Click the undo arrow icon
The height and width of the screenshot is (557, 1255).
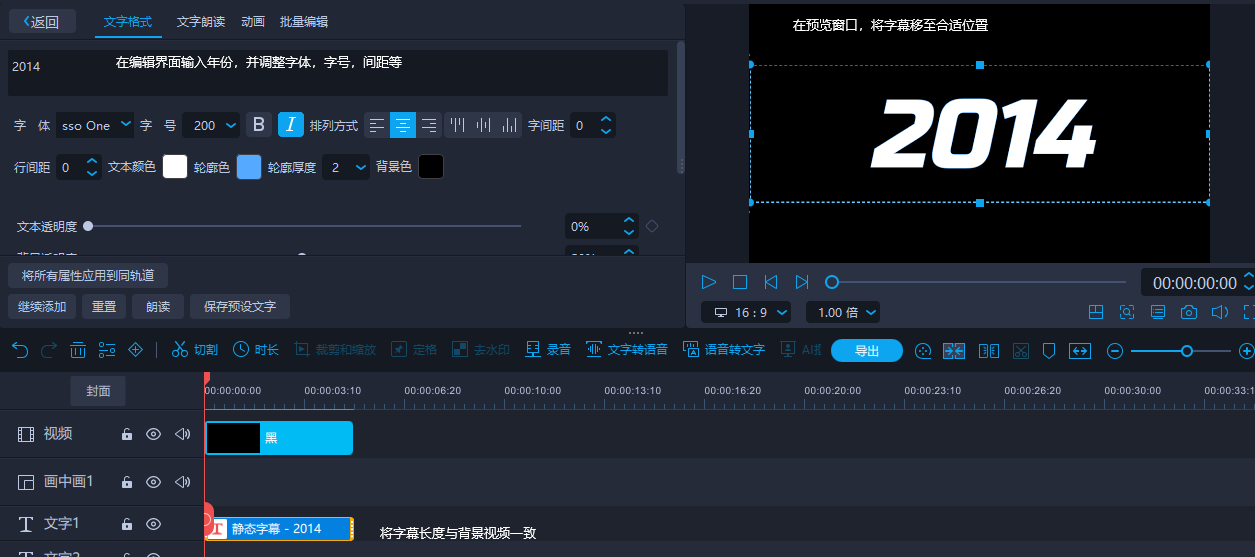tap(20, 350)
